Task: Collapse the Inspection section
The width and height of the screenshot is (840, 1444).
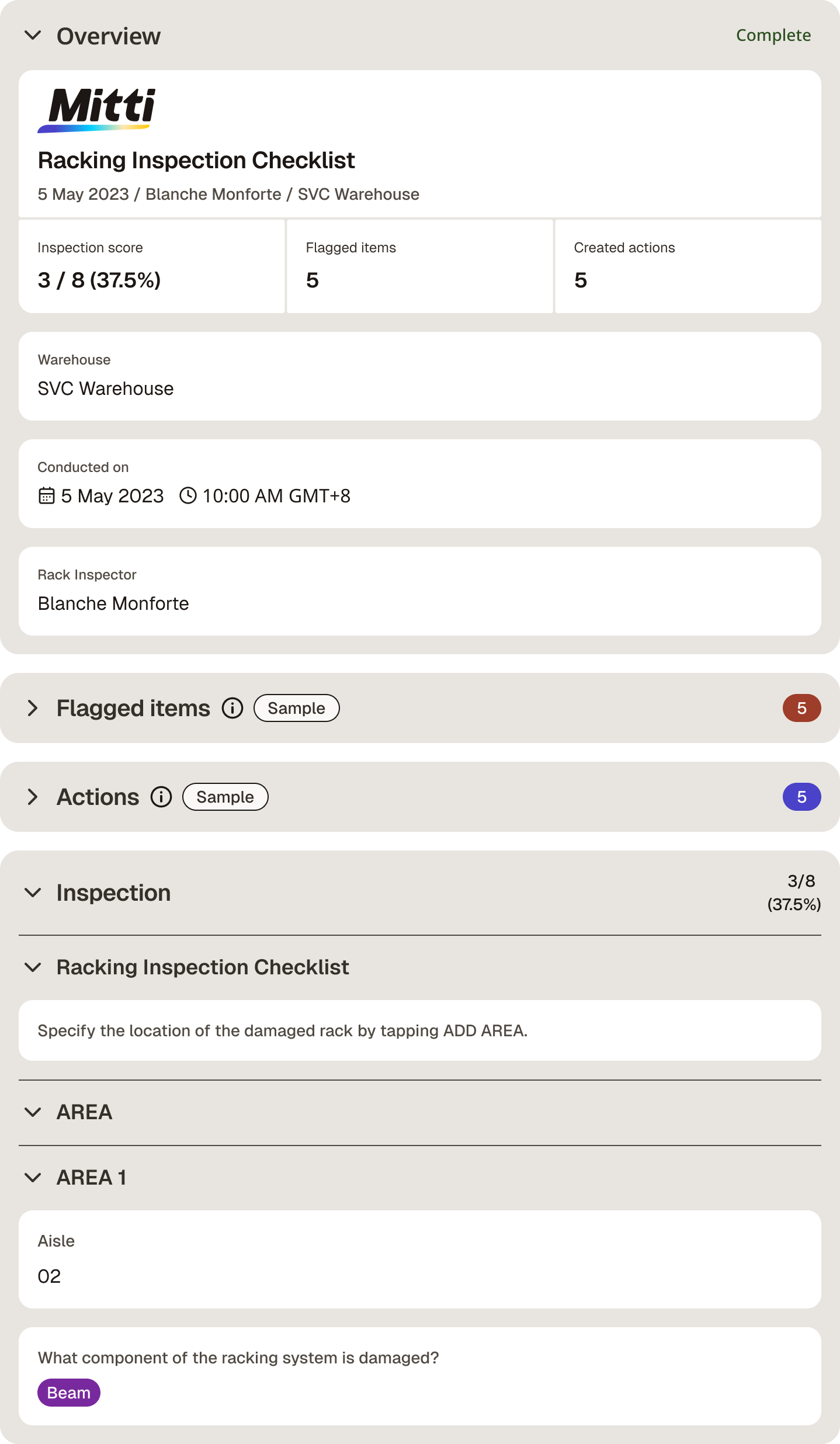Action: pyautogui.click(x=33, y=893)
